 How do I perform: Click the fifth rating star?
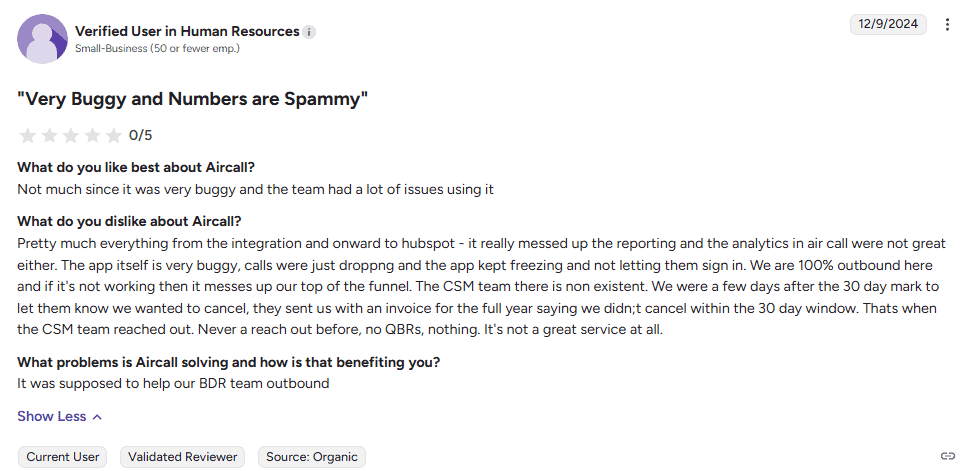coord(114,135)
